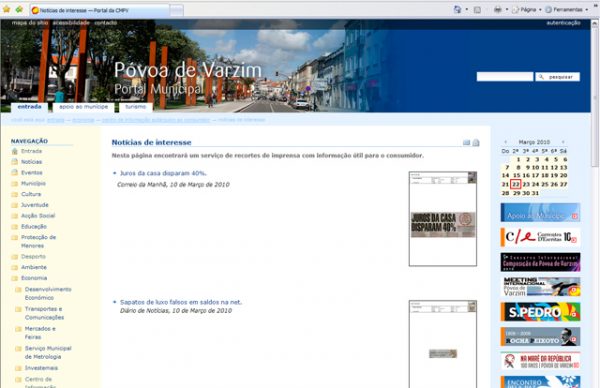600x388 pixels.
Task: Open article Sapatos de luxo falsos
Action: pyautogui.click(x=181, y=302)
